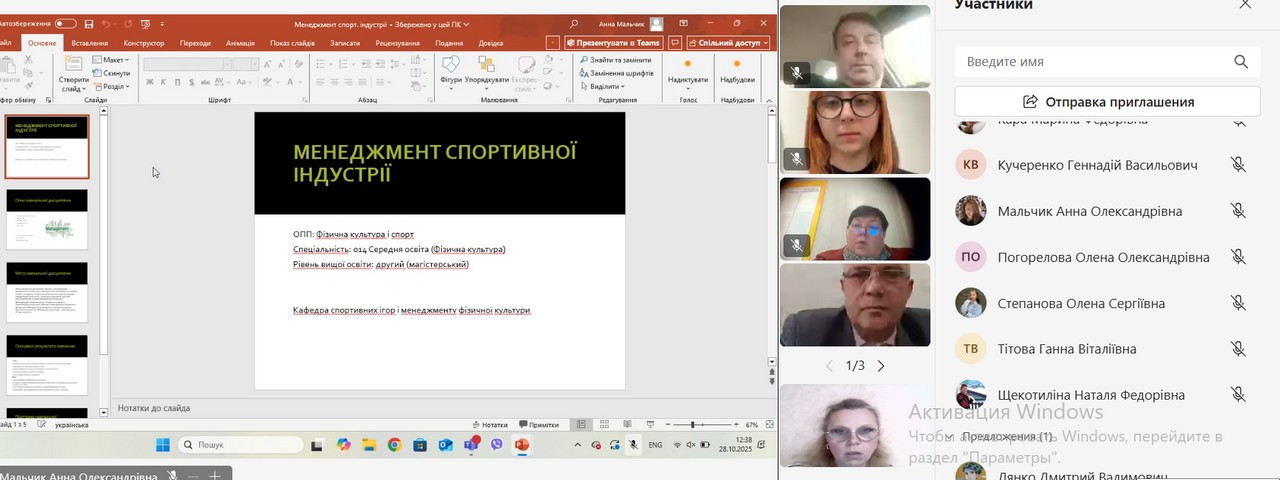Expand the Макет layout dropdown
Viewport: 1280px width, 480px height.
113,60
